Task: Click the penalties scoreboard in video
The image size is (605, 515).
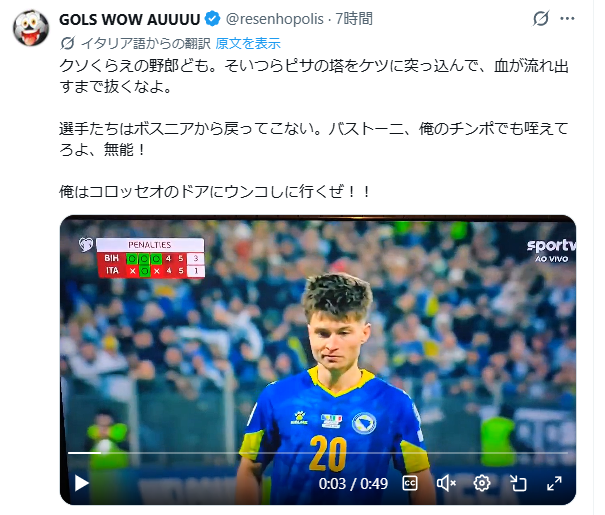Action: [x=150, y=258]
